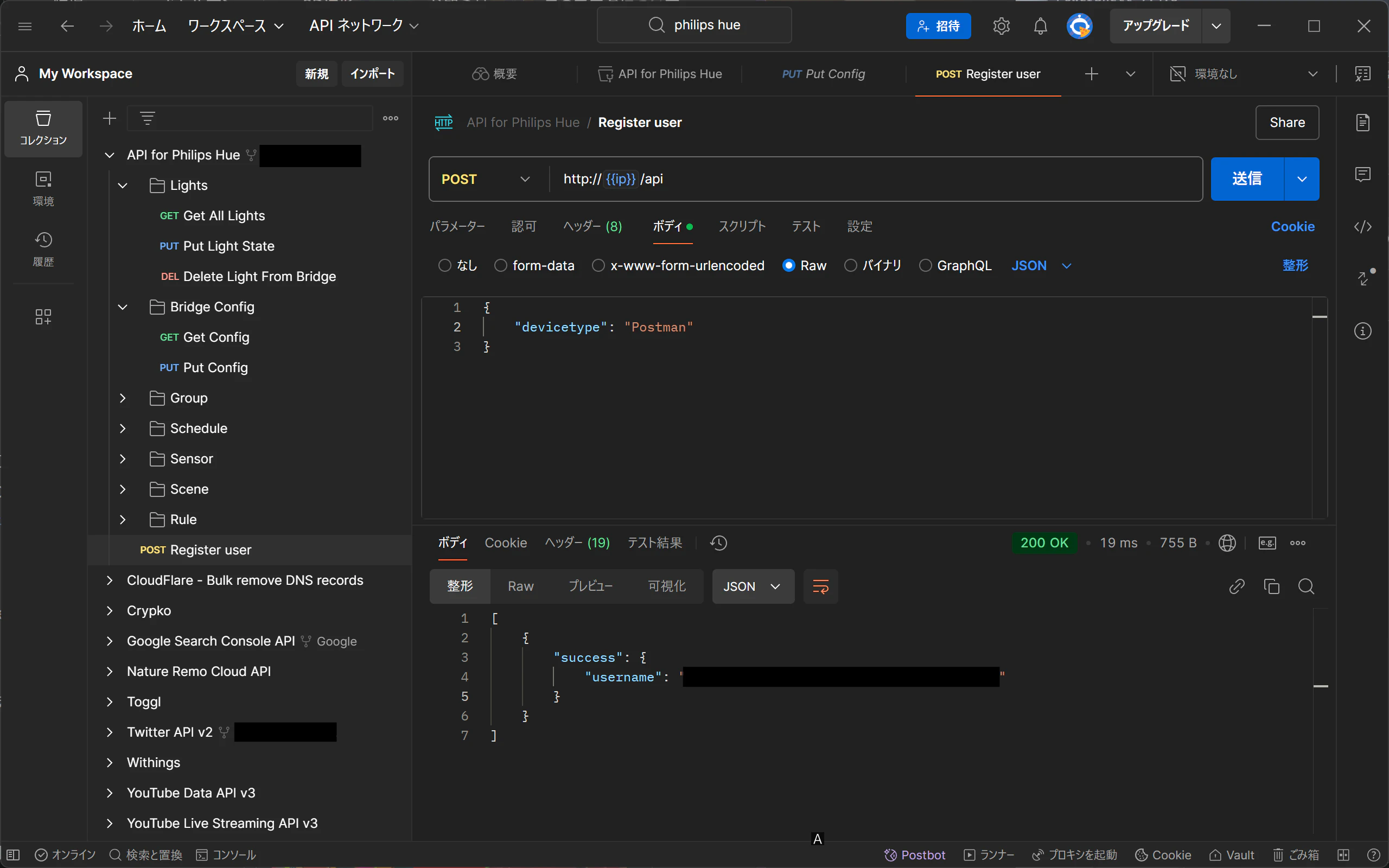This screenshot has width=1389, height=868.
Task: Click the sidebar grid-plus configure icon
Action: [43, 316]
